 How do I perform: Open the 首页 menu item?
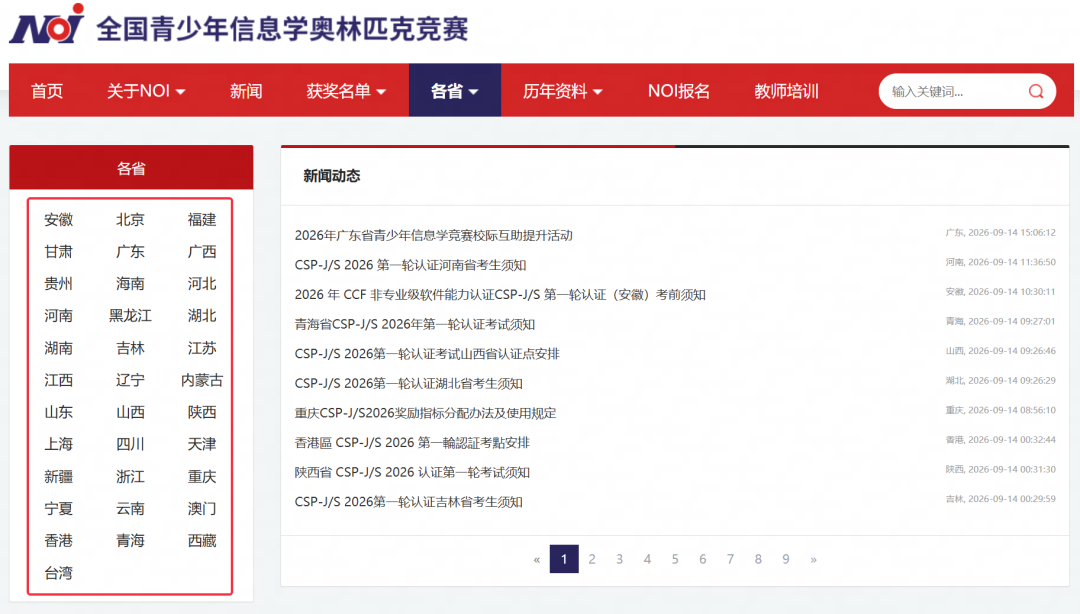point(47,91)
